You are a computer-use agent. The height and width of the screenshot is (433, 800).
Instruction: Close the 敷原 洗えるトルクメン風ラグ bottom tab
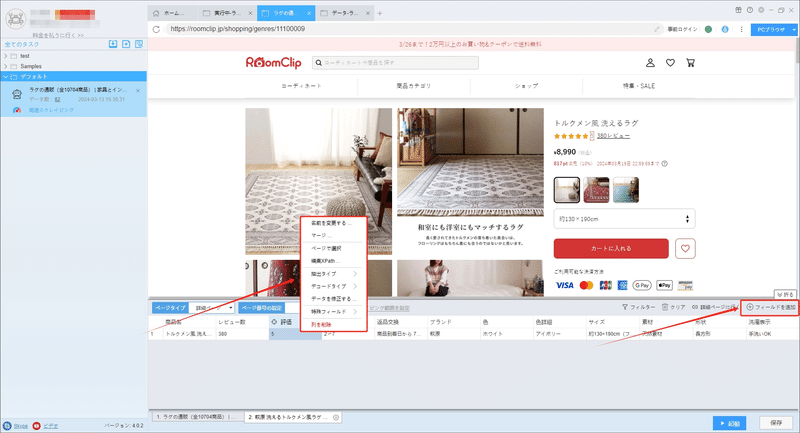(336, 417)
